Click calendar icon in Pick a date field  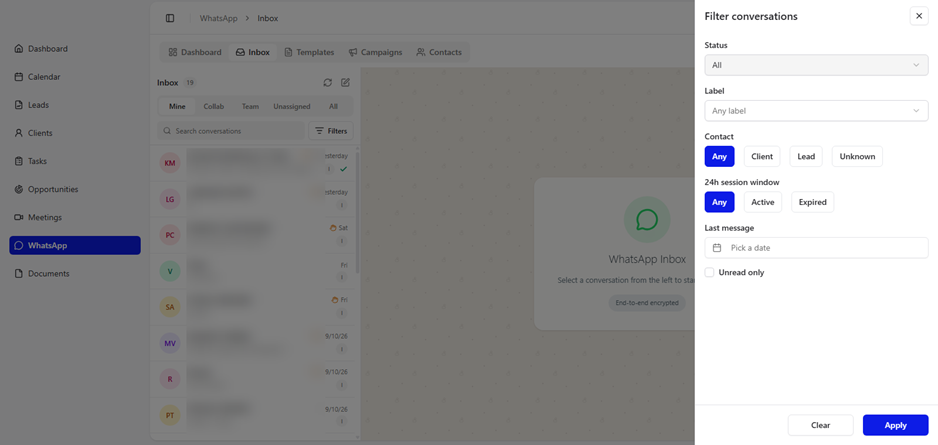[x=717, y=248]
